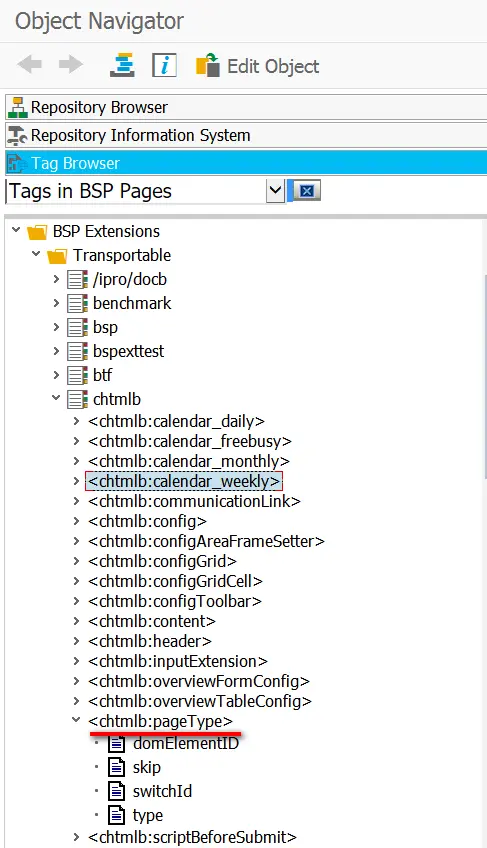Collapse the BSP Extensions folder
The image size is (487, 848).
(x=16, y=231)
